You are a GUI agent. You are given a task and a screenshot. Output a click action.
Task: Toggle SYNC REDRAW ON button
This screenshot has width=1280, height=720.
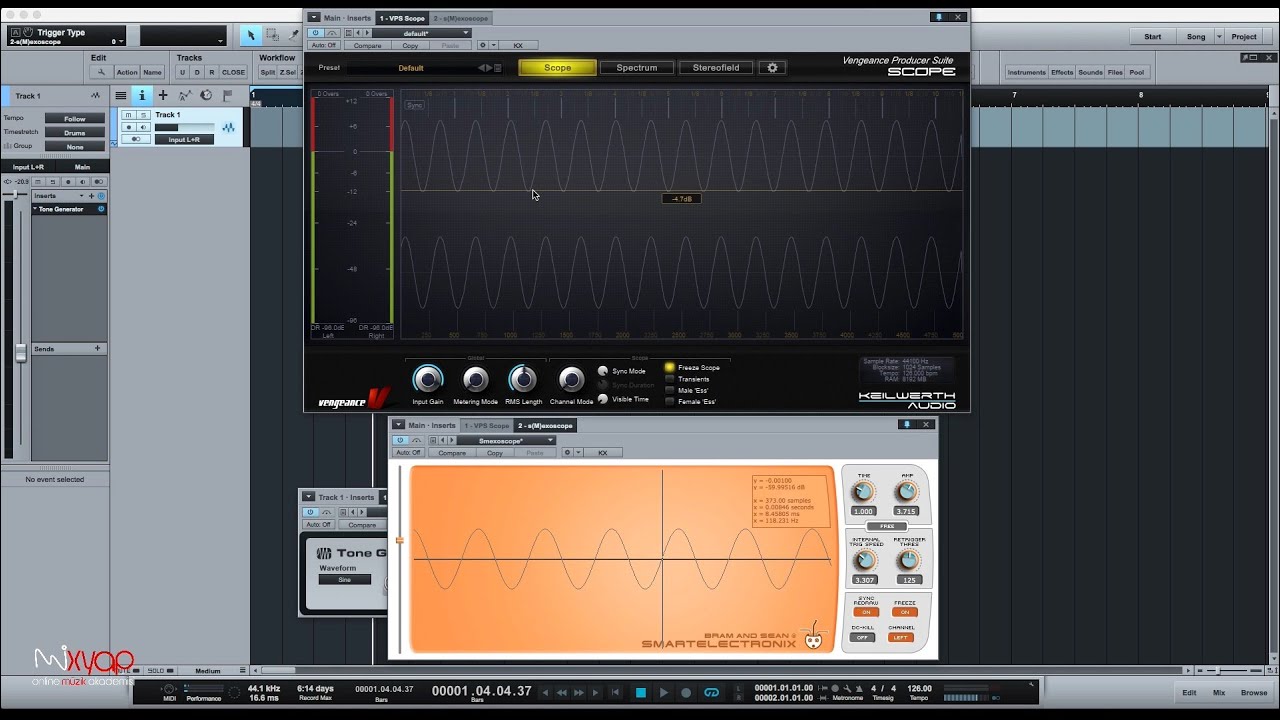tap(866, 612)
